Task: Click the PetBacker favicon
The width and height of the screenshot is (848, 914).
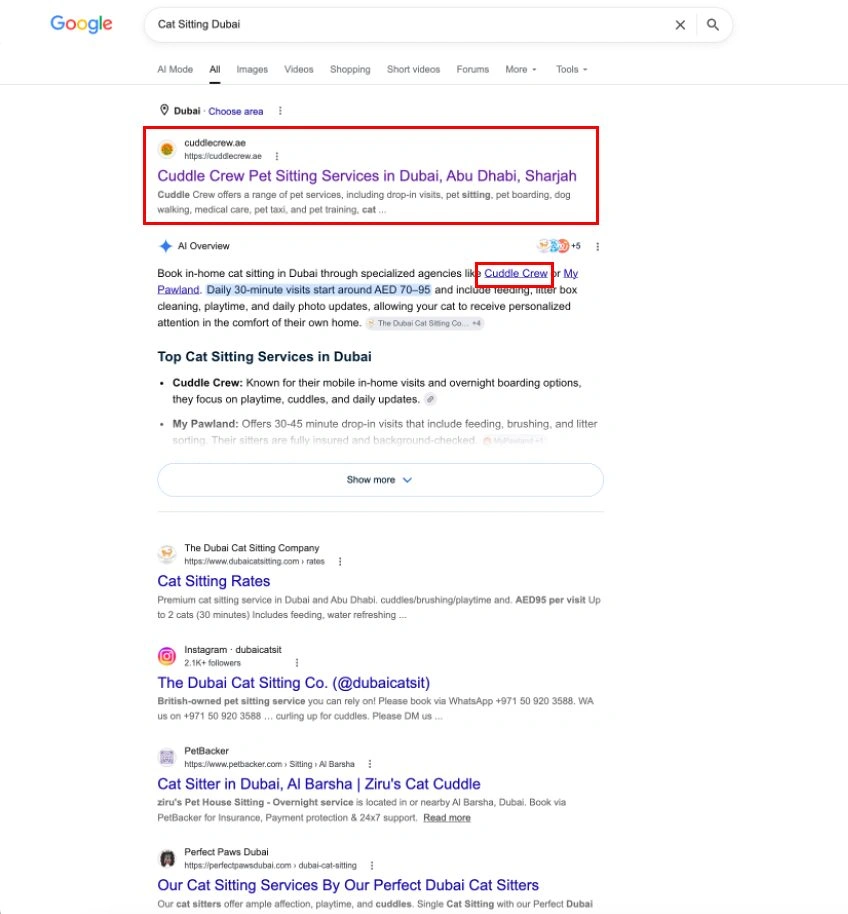Action: 167,757
